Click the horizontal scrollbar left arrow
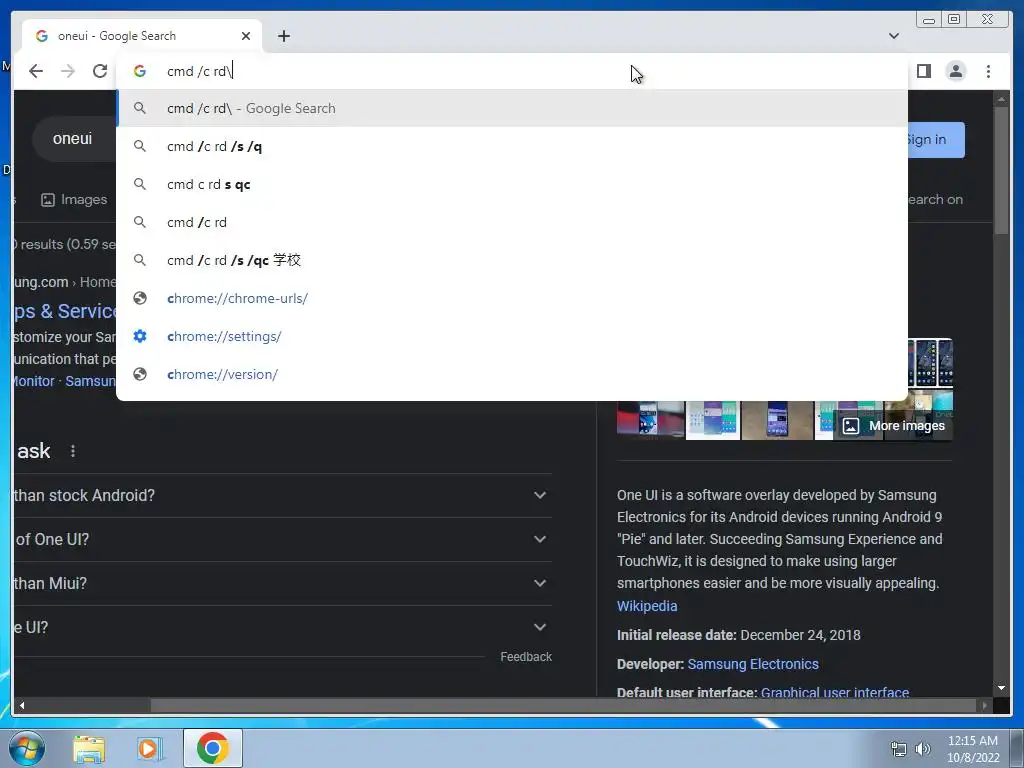The height and width of the screenshot is (768, 1024). click(22, 705)
